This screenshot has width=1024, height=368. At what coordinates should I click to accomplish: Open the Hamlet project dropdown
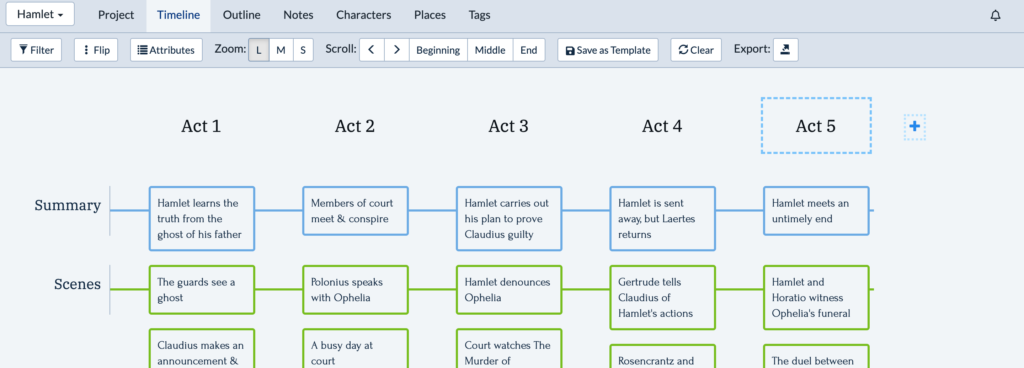click(x=40, y=14)
